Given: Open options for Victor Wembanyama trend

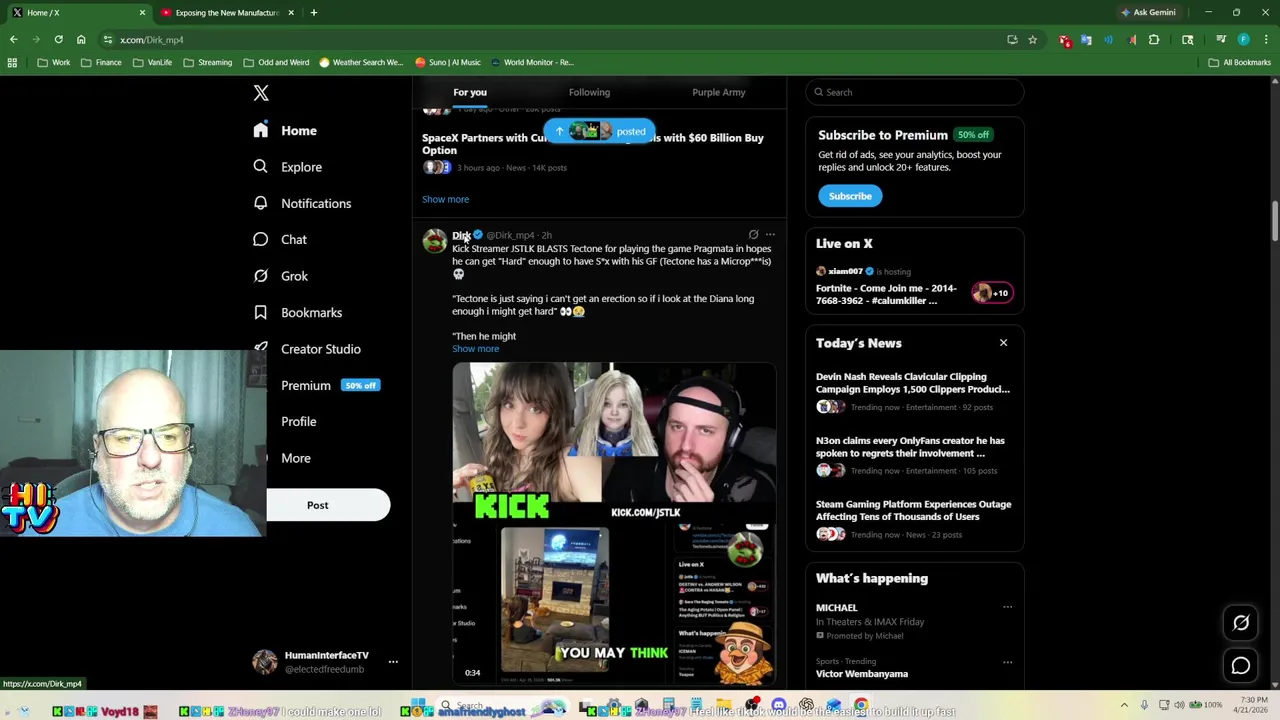Looking at the screenshot, I should pyautogui.click(x=1007, y=662).
